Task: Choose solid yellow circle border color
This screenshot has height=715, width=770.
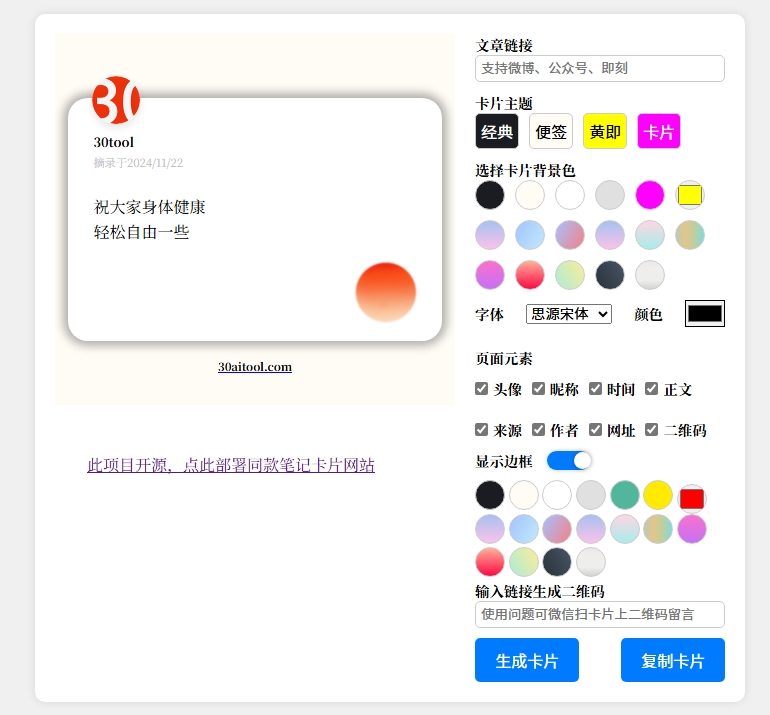Action: click(658, 495)
